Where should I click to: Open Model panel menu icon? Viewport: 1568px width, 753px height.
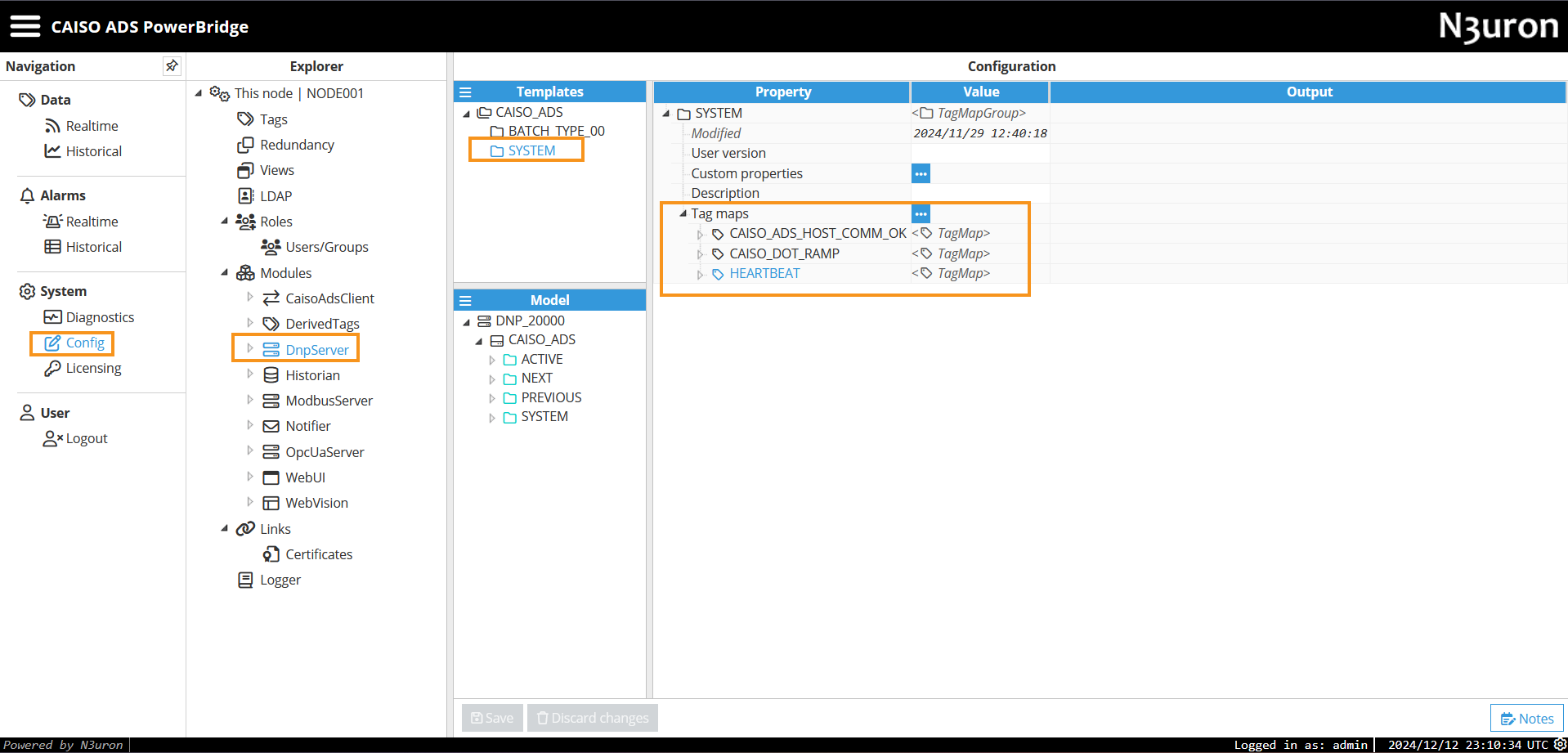465,300
